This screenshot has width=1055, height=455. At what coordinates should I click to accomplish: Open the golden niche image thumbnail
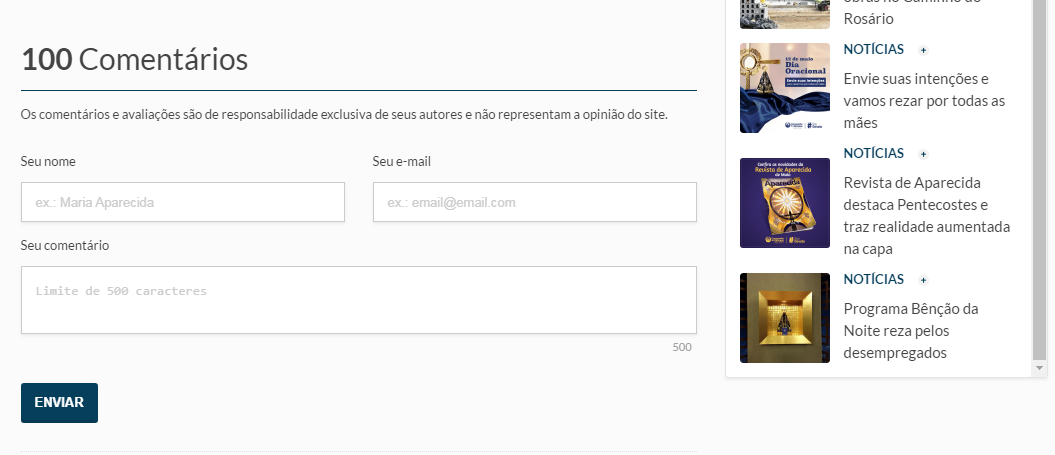pyautogui.click(x=784, y=317)
